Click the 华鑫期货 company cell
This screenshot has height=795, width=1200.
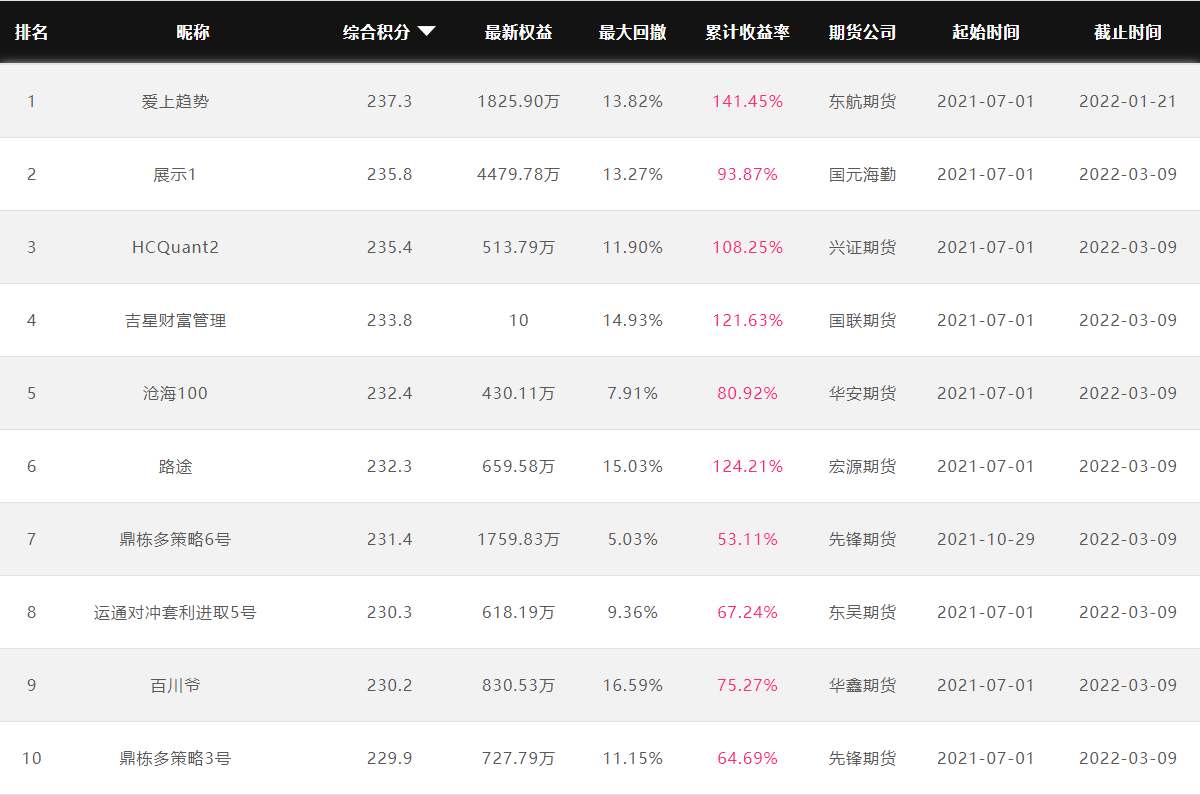click(x=862, y=685)
